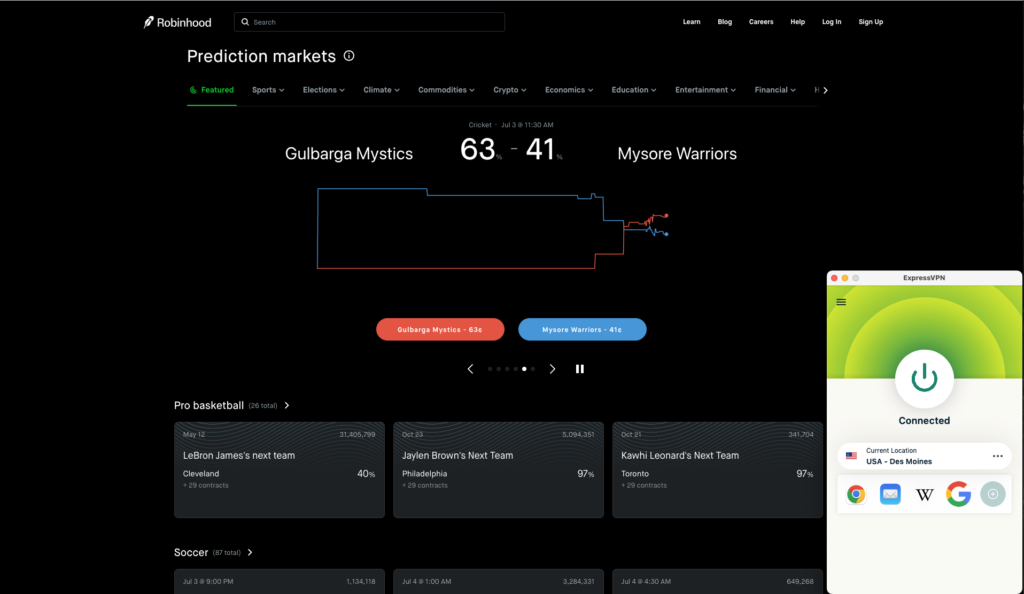Open Jaylen Brown's Next Team card
This screenshot has height=594, width=1024.
pos(498,470)
